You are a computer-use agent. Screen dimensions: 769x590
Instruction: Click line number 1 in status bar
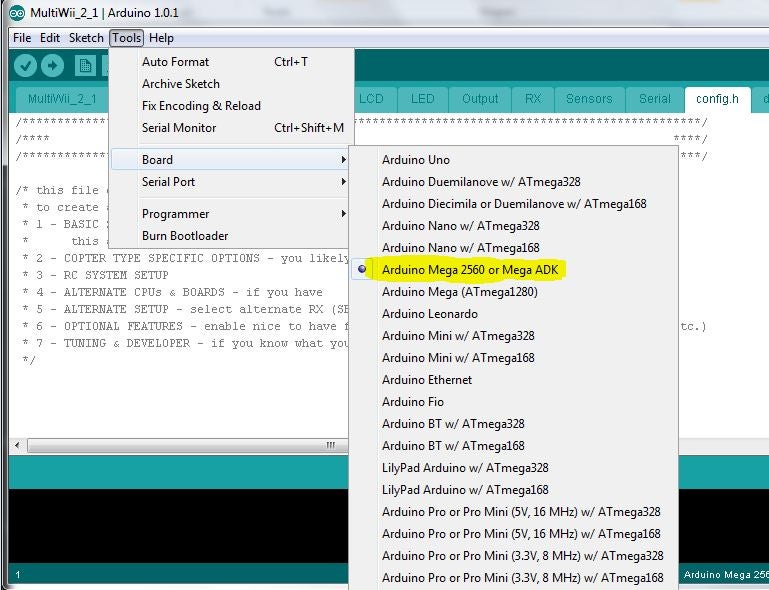pyautogui.click(x=18, y=574)
